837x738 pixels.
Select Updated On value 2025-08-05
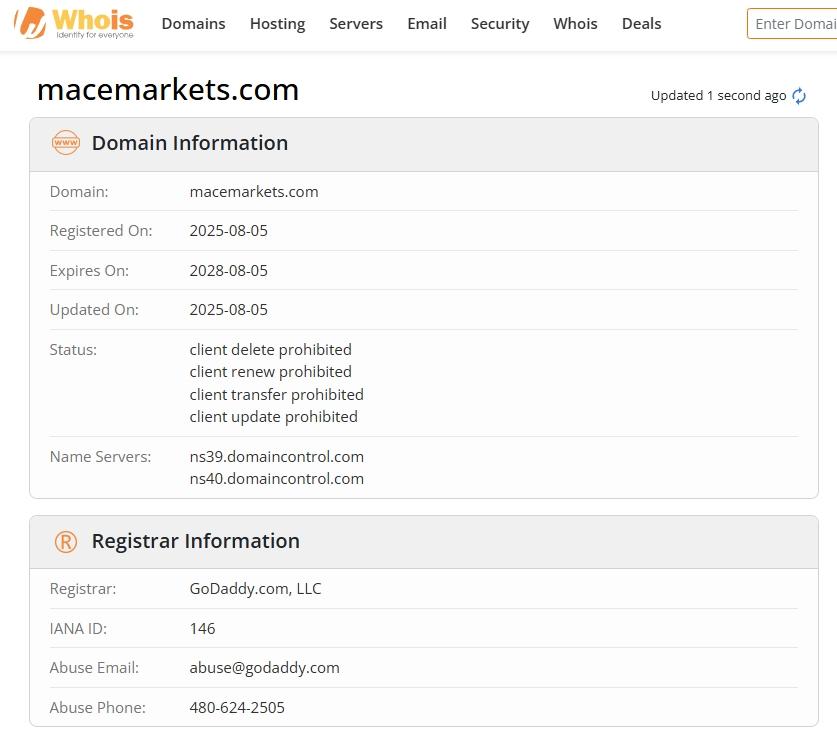coord(228,310)
